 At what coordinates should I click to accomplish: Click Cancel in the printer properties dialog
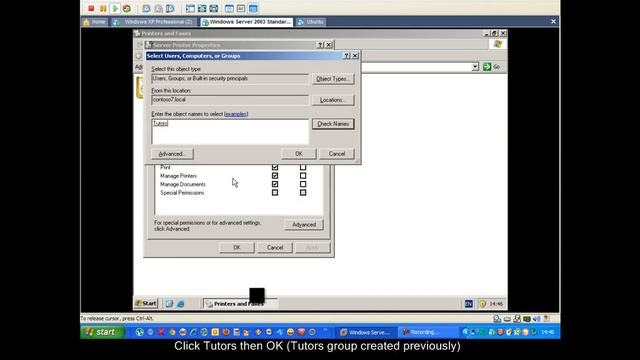pos(275,247)
